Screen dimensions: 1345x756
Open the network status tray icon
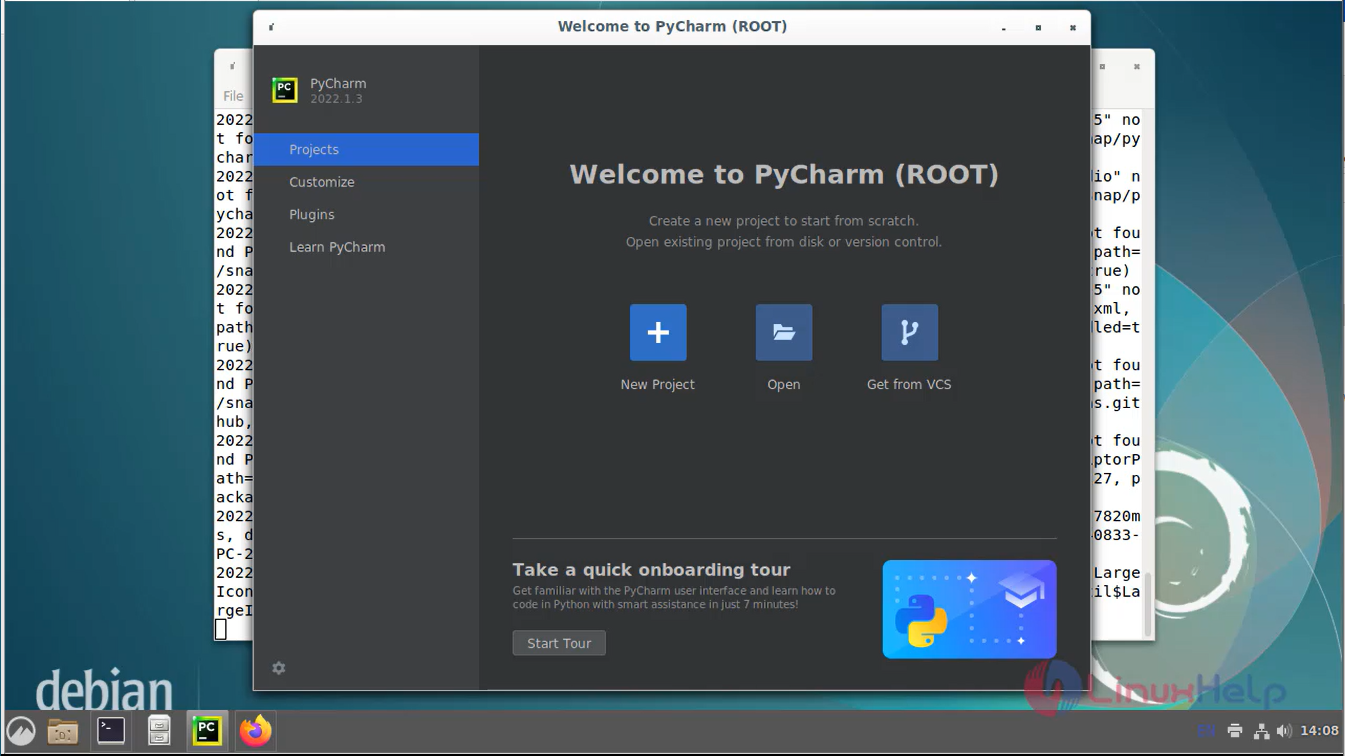[1261, 731]
